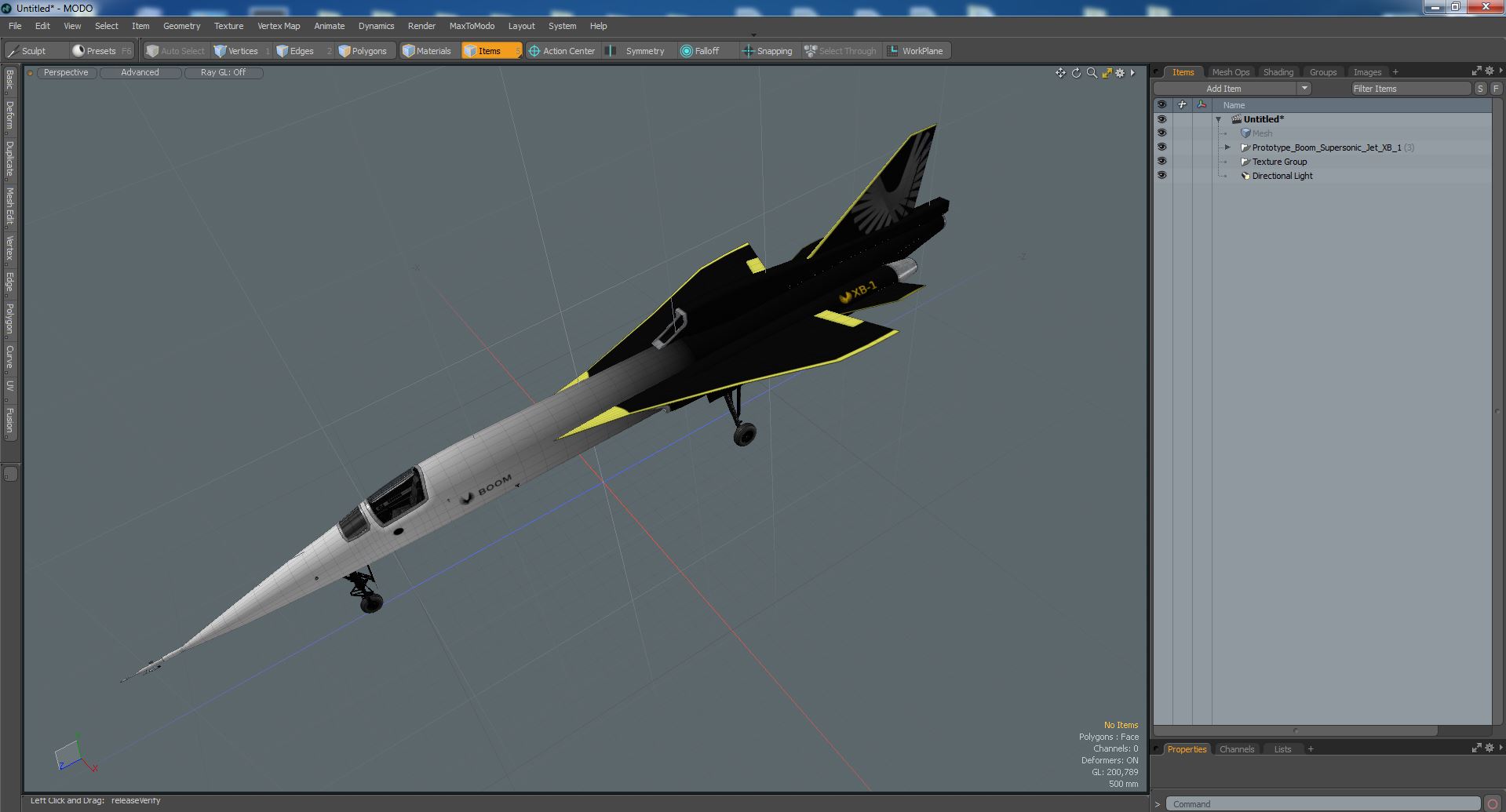
Task: Open Presets browser
Action: pyautogui.click(x=102, y=51)
